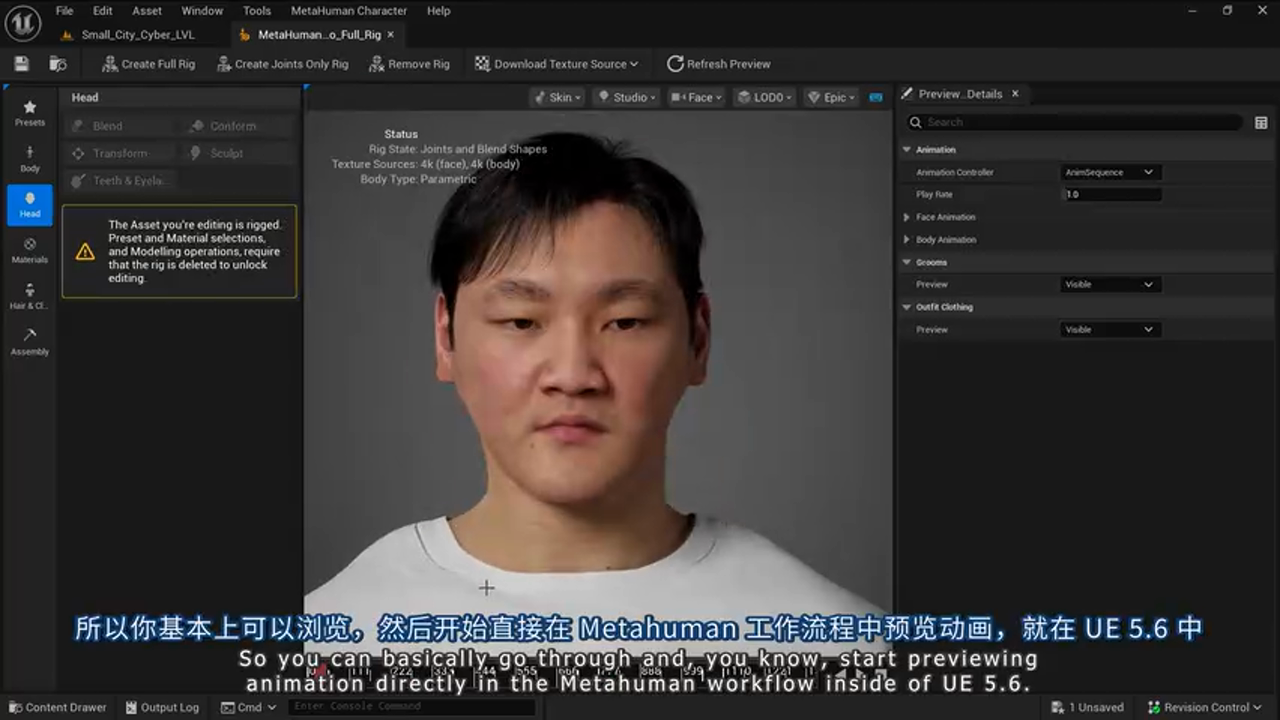
Task: Open the Content Drawer
Action: [x=56, y=707]
